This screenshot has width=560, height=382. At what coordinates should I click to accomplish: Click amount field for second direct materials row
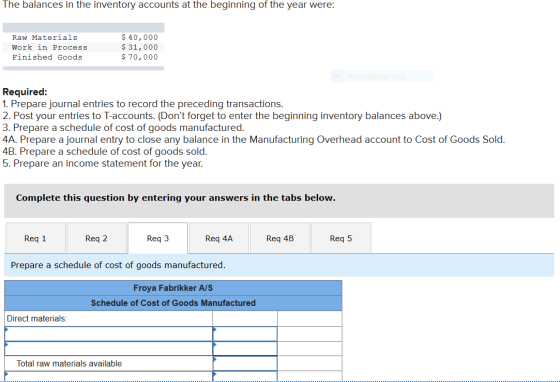245,348
